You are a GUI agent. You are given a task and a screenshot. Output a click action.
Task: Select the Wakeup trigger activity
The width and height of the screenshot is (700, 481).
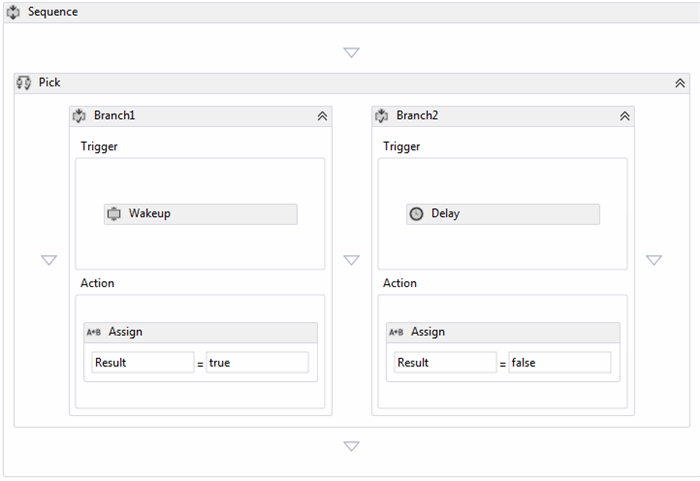(x=200, y=214)
